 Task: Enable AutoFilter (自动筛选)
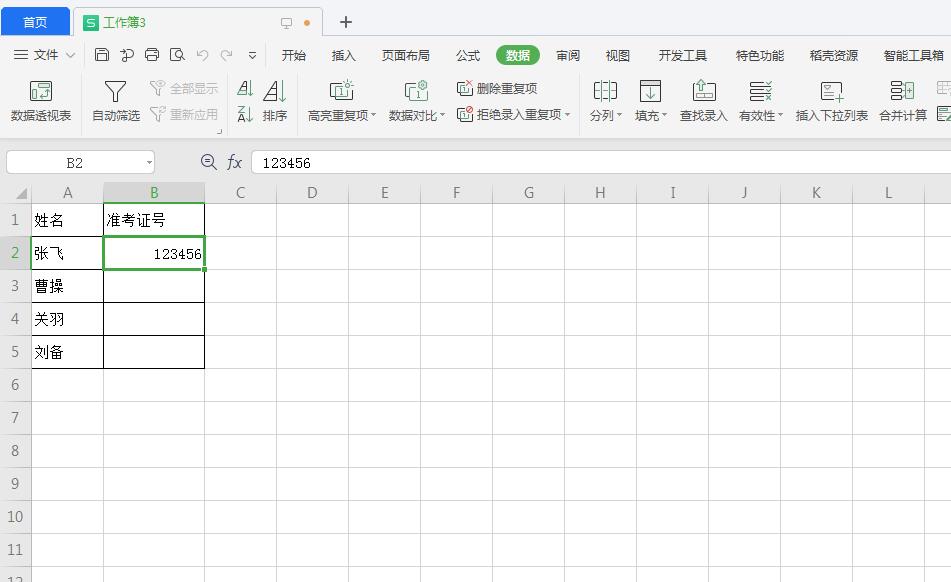115,101
